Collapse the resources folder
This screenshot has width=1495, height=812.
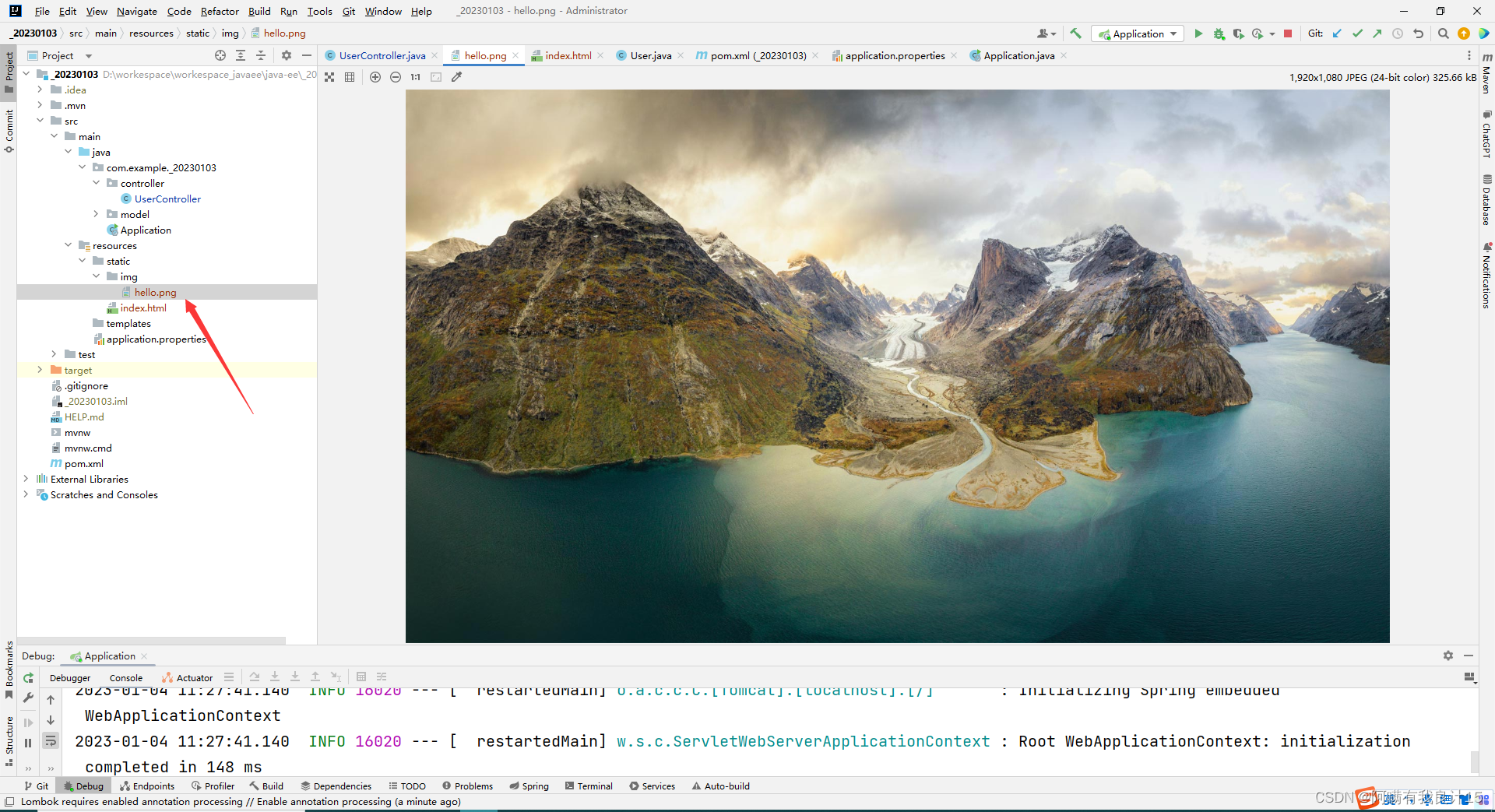click(68, 245)
